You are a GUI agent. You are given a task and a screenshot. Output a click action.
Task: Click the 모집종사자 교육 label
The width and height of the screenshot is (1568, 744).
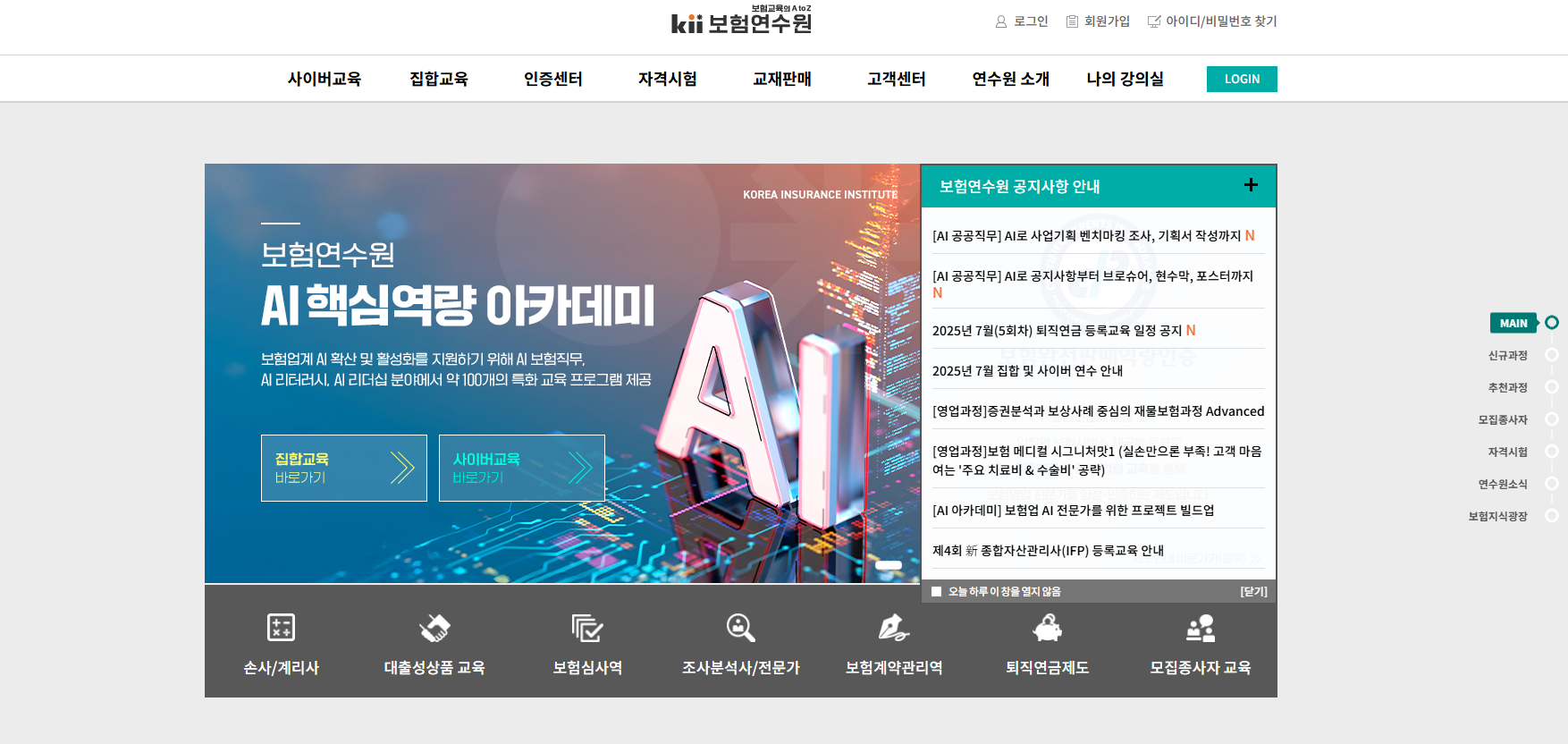[x=1201, y=668]
